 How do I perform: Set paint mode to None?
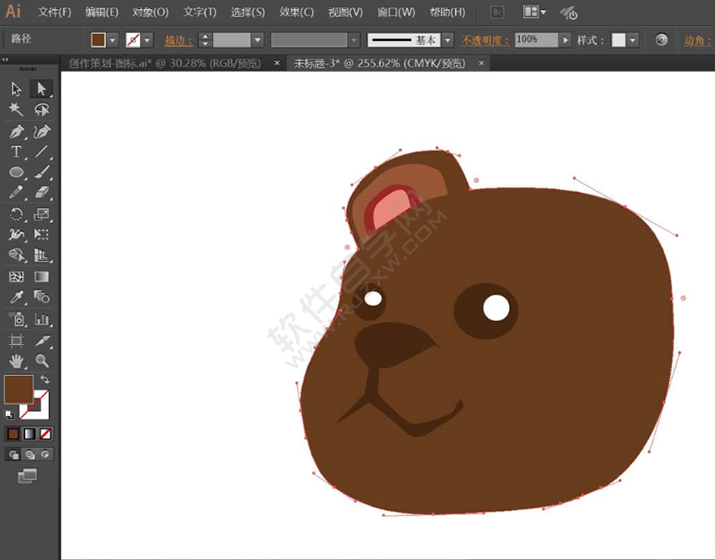tap(45, 434)
